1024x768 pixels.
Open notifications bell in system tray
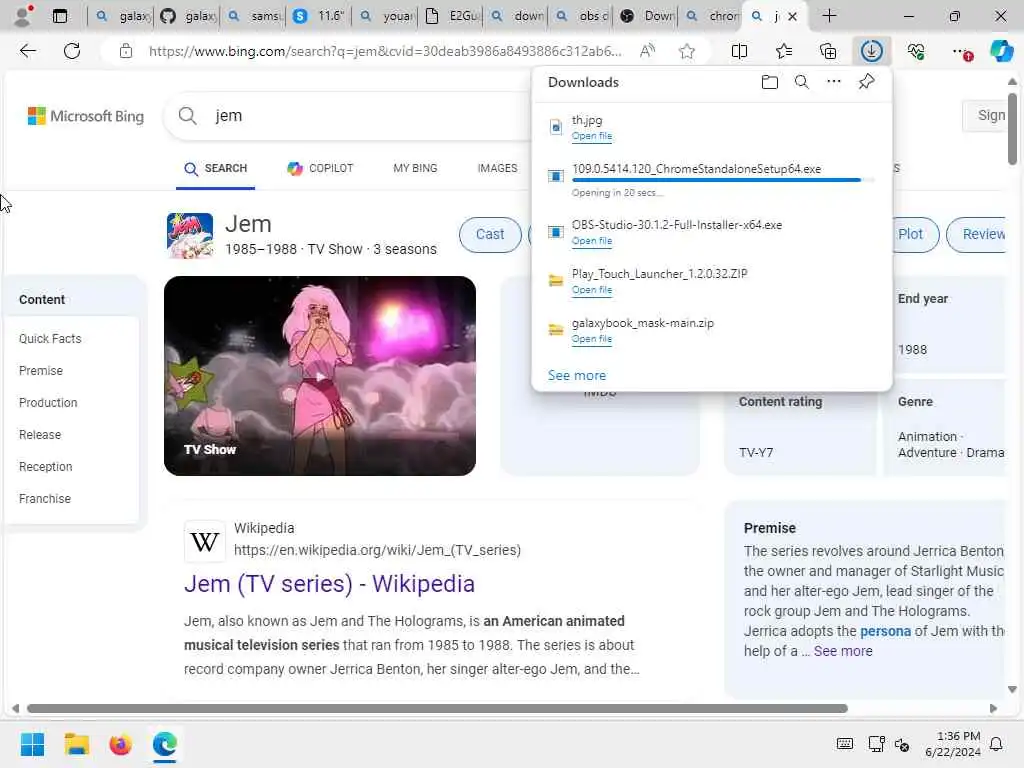pos(997,744)
